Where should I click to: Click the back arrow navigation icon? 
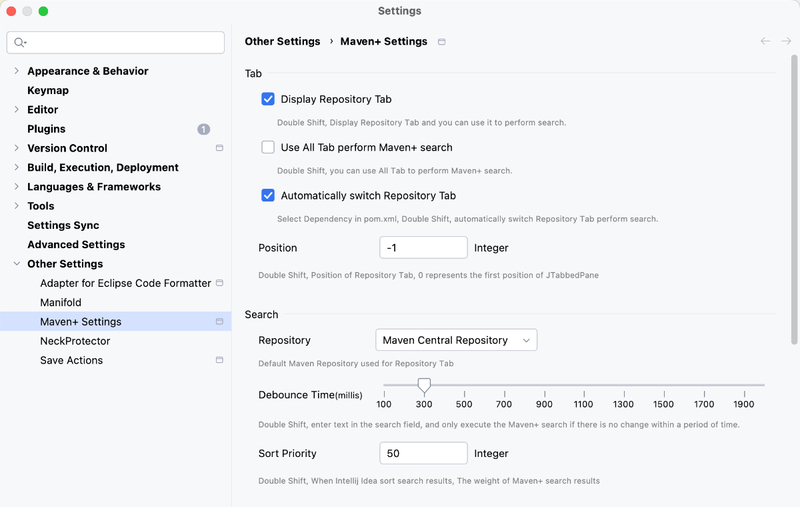click(x=765, y=41)
